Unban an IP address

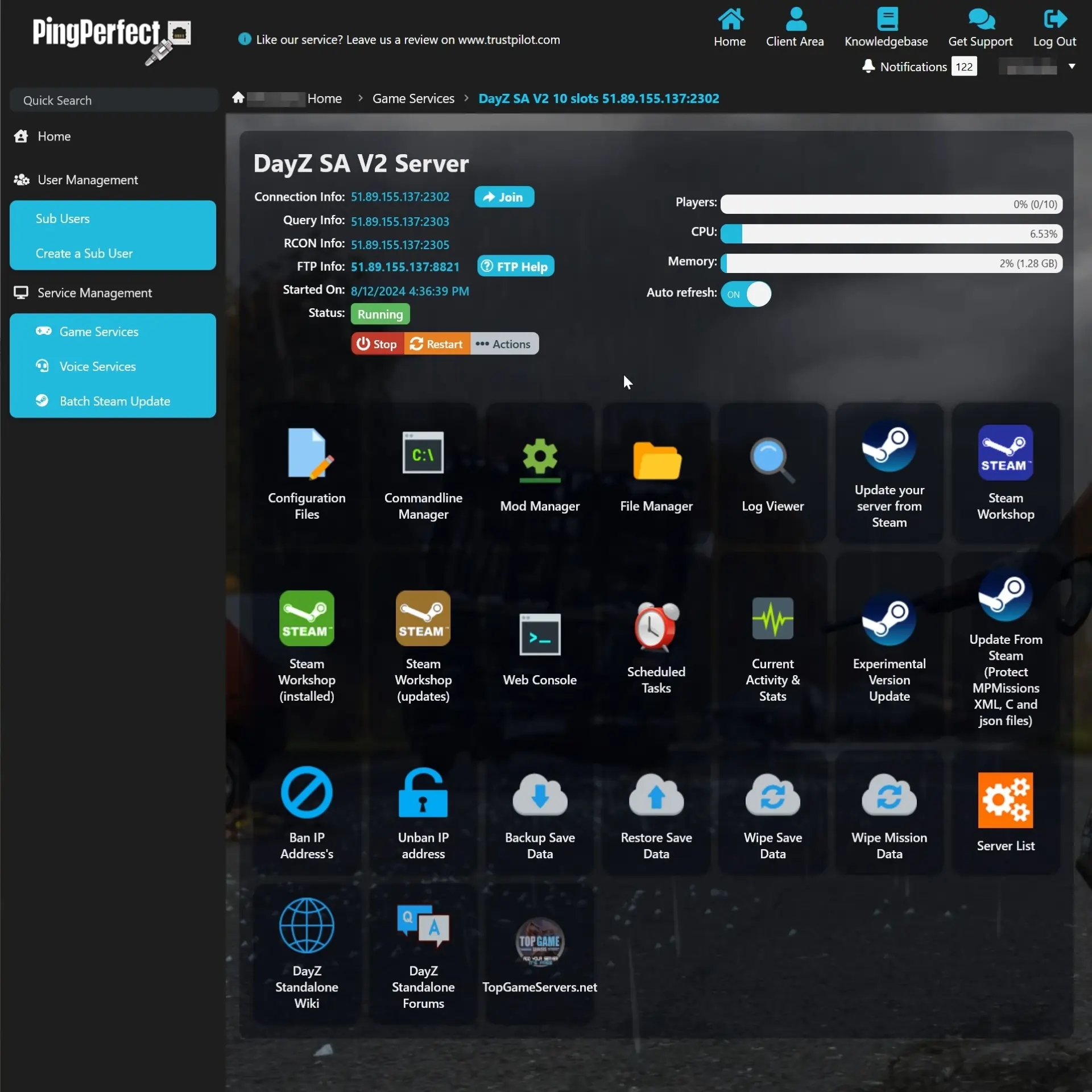423,813
